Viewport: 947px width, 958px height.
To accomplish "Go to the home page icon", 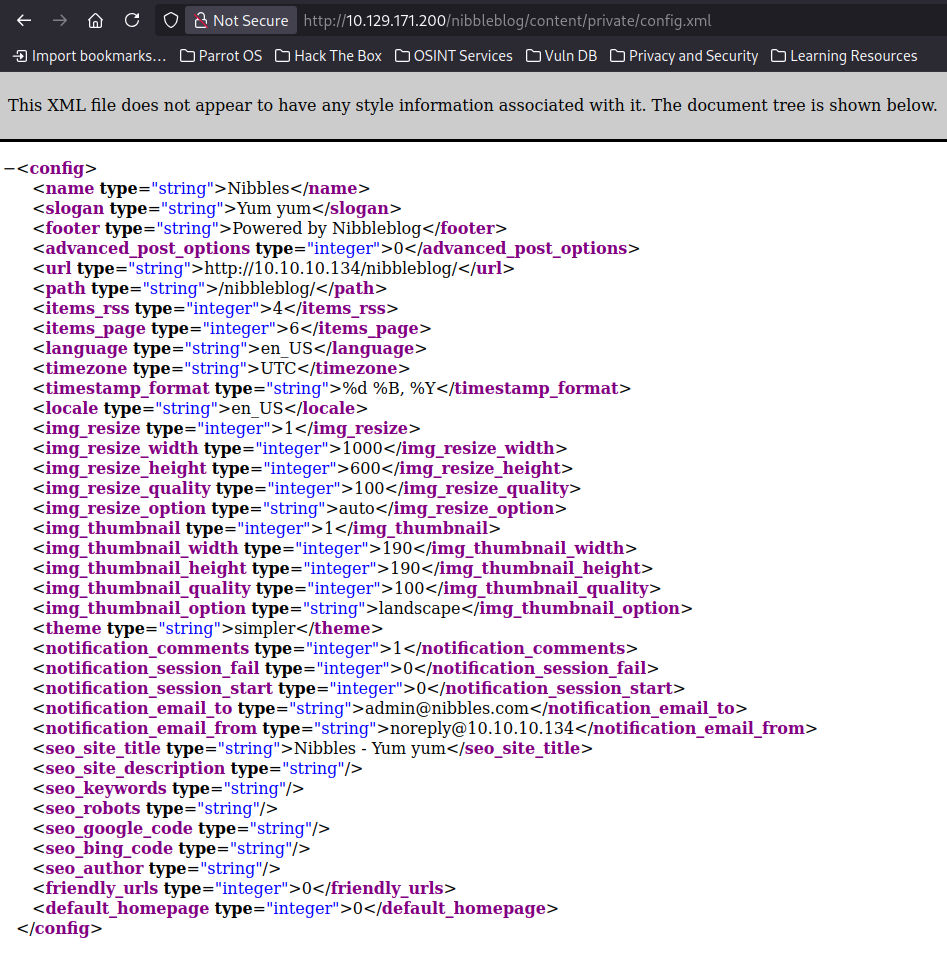I will click(96, 20).
